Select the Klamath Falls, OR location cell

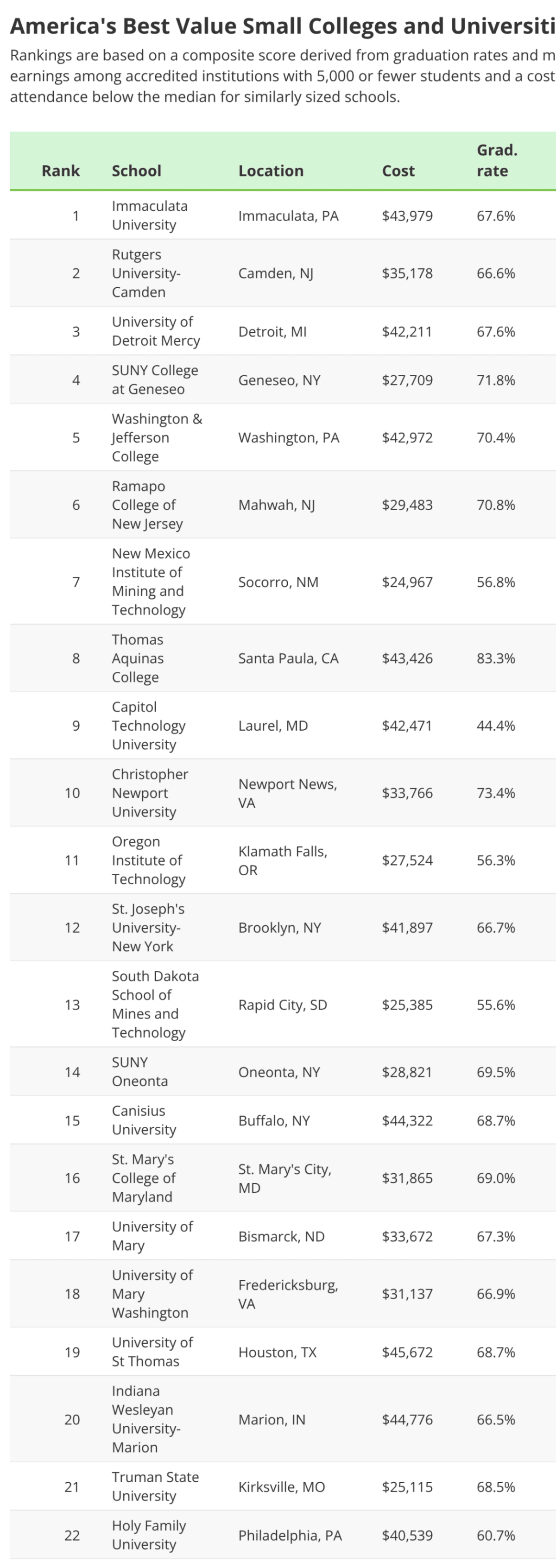pyautogui.click(x=283, y=860)
